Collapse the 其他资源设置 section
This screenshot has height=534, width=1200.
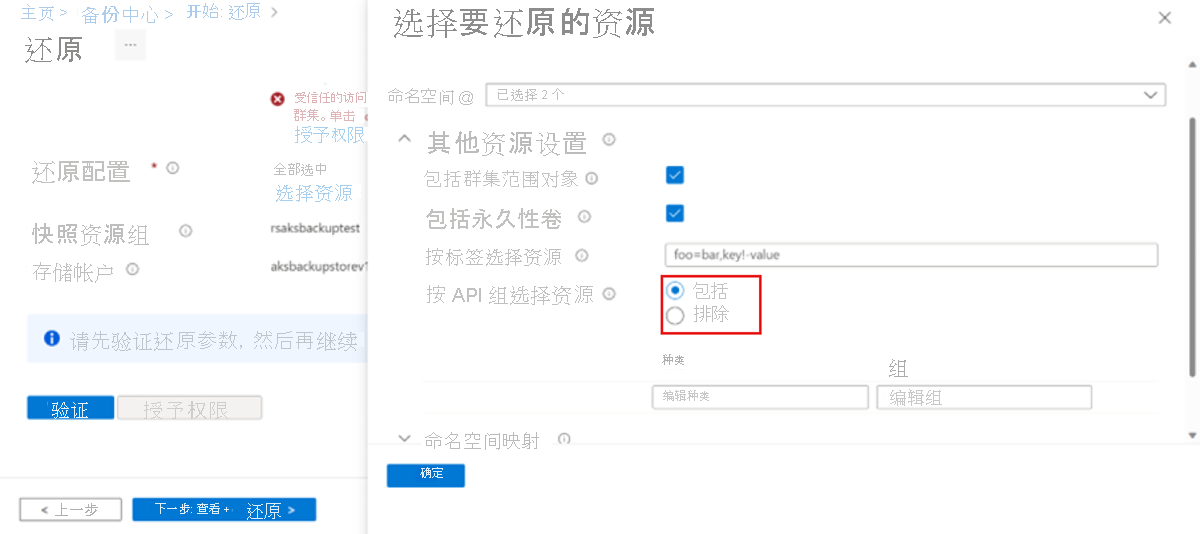click(x=404, y=139)
